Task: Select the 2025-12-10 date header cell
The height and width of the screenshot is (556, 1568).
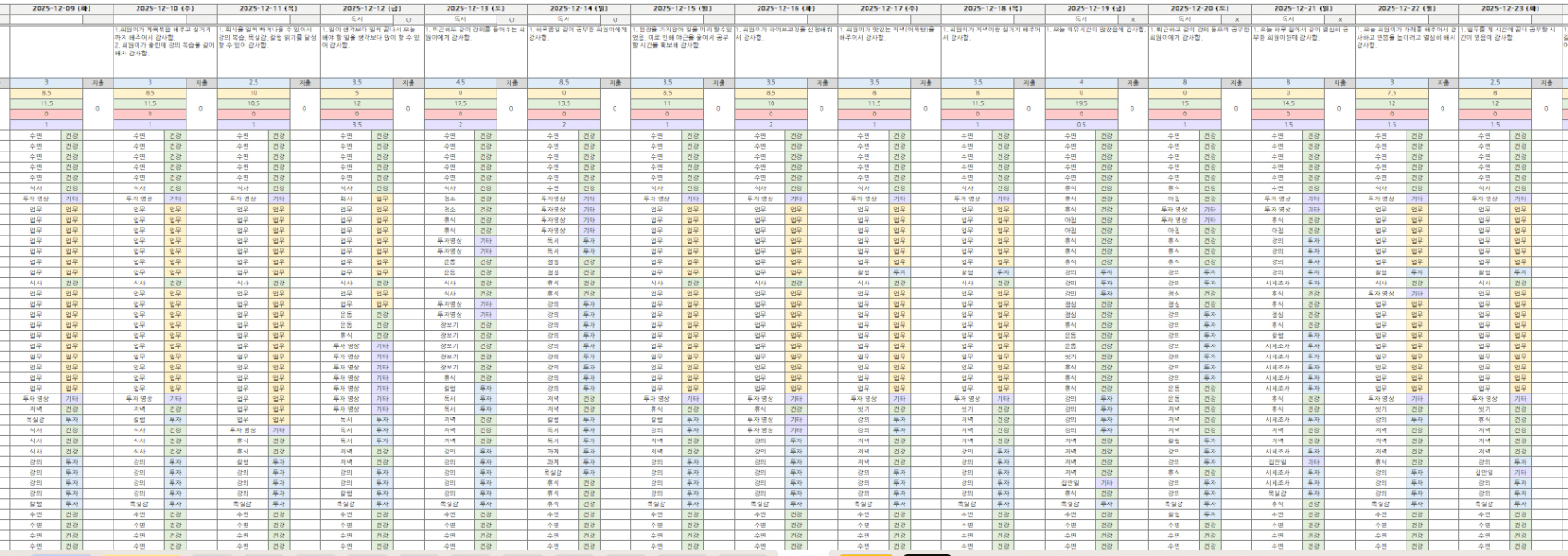Action: (165, 8)
